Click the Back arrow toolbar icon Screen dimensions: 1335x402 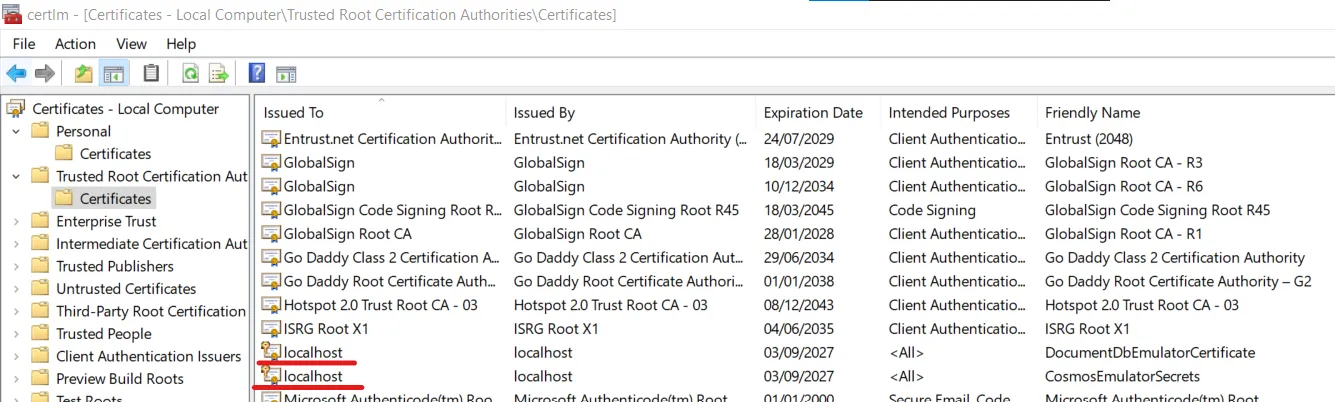pyautogui.click(x=16, y=73)
